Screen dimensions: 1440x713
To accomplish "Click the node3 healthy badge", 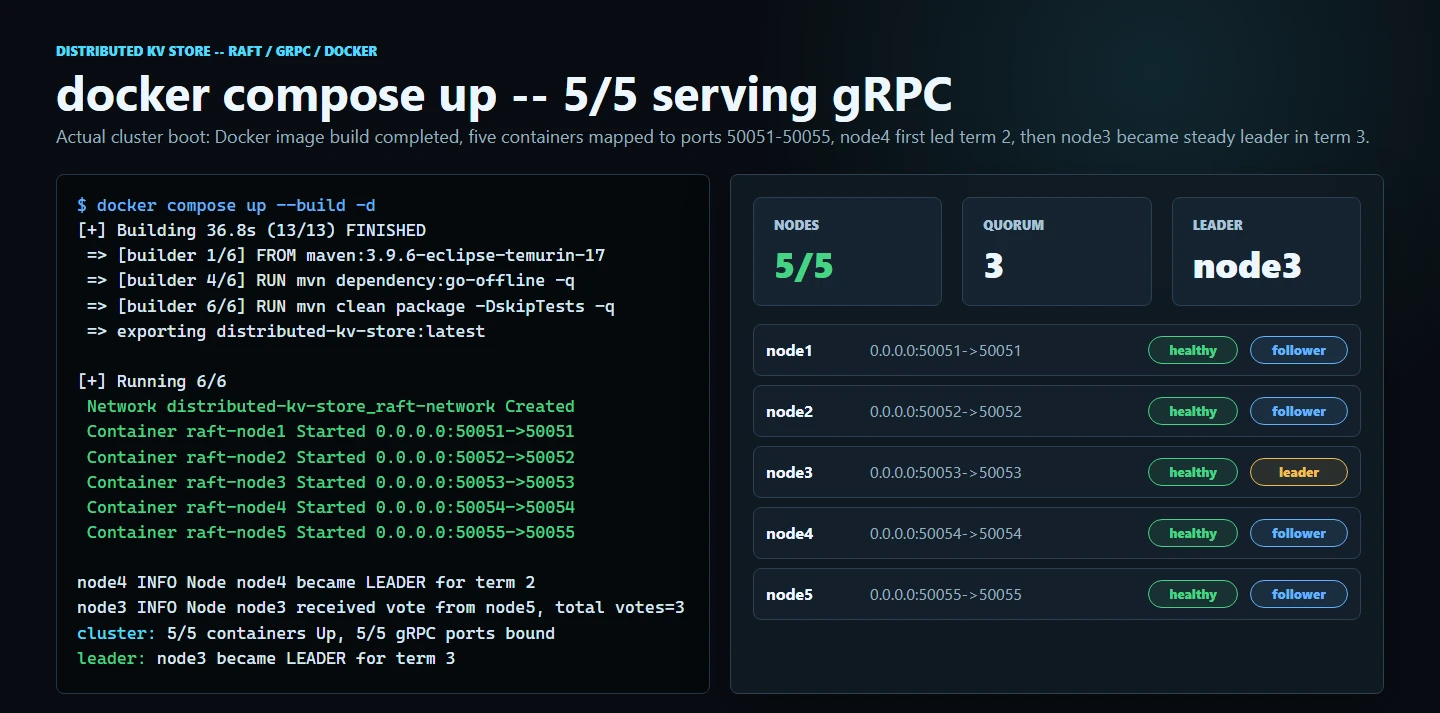I will (x=1193, y=472).
